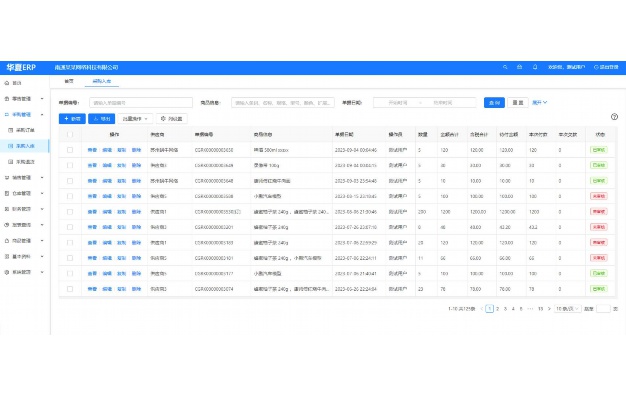Image resolution: width=626 pixels, height=396 pixels.
Task: Expand more filters with the 展开 link
Action: pos(539,103)
